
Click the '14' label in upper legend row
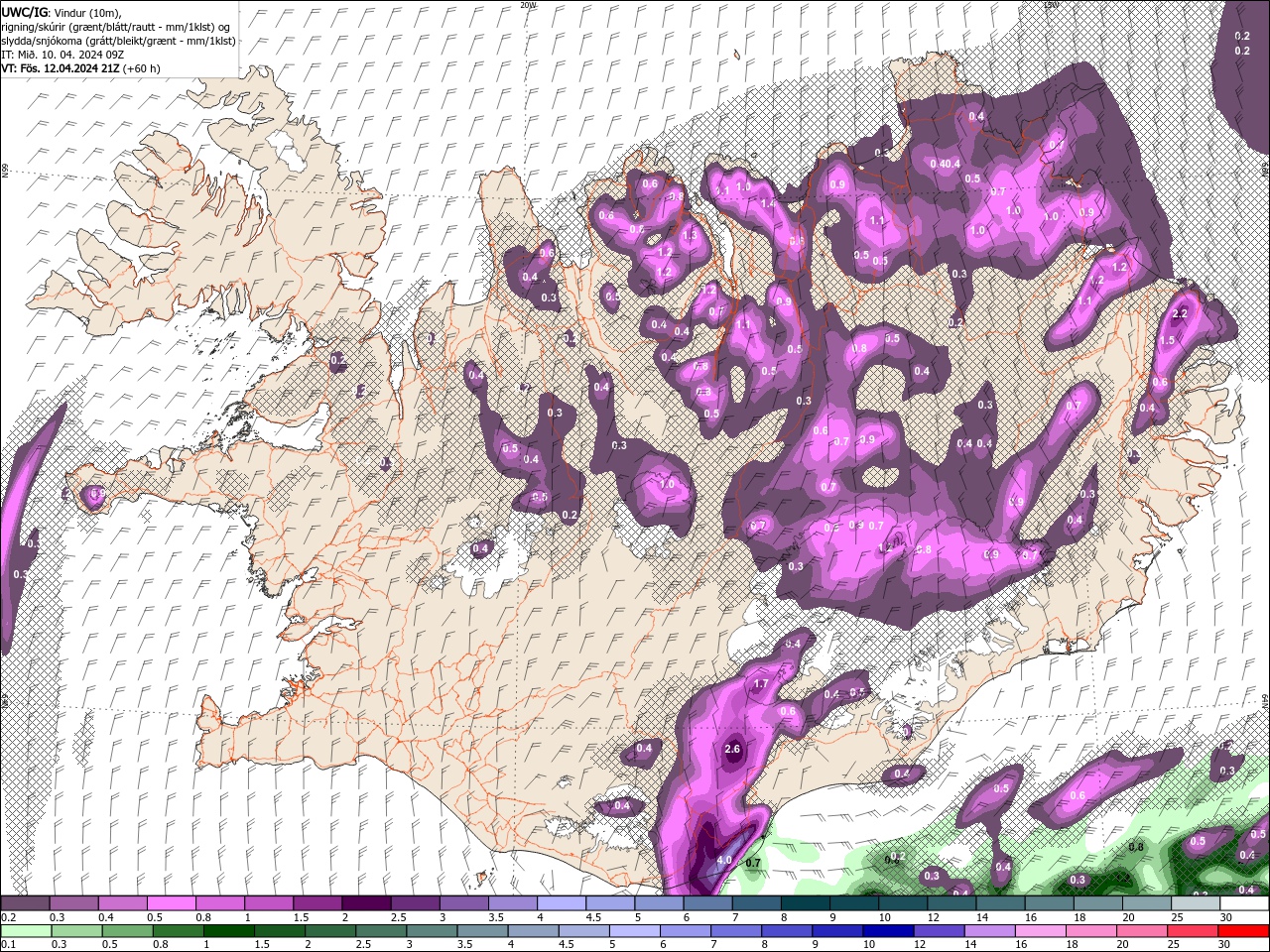tap(982, 917)
